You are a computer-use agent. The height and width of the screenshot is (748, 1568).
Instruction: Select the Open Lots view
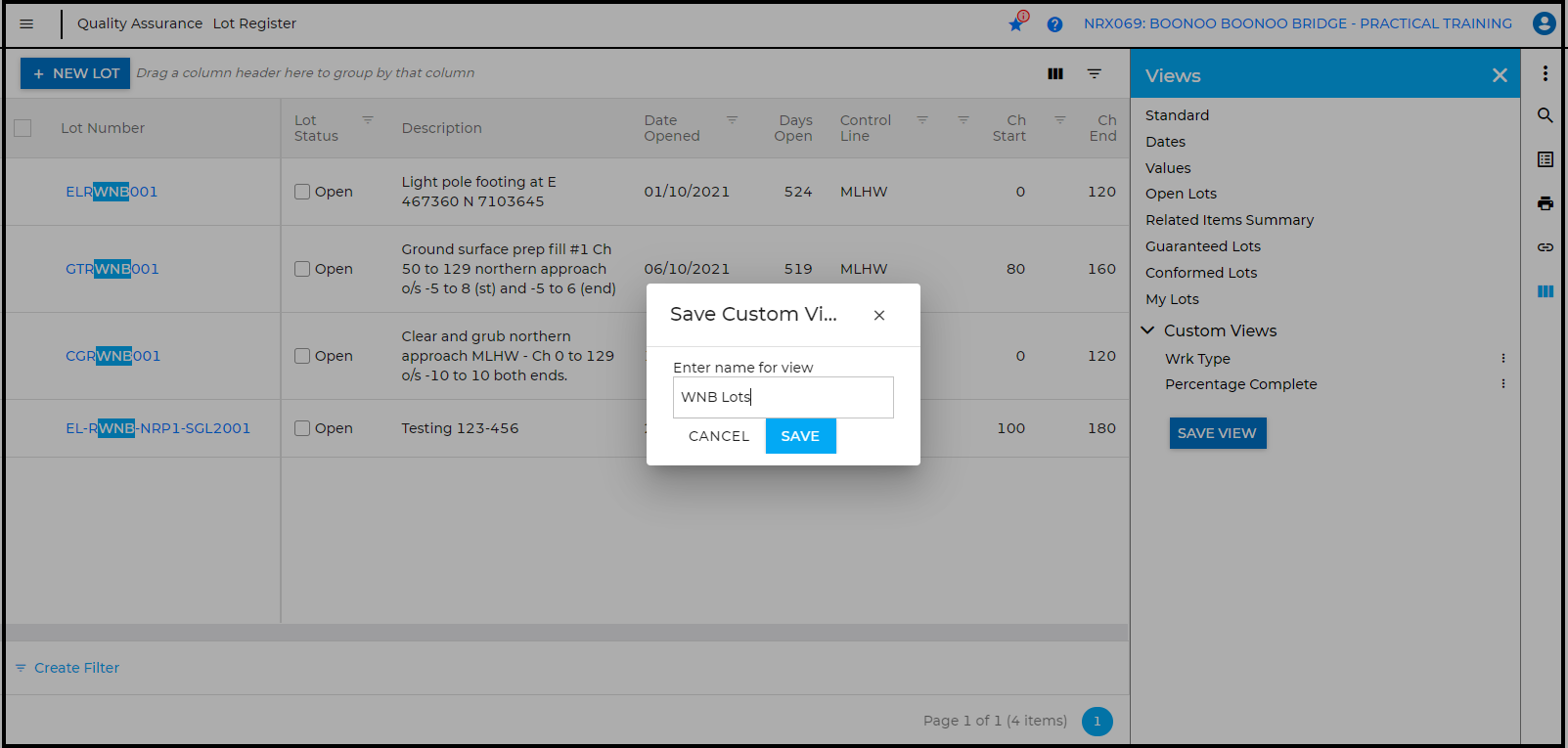tap(1181, 194)
